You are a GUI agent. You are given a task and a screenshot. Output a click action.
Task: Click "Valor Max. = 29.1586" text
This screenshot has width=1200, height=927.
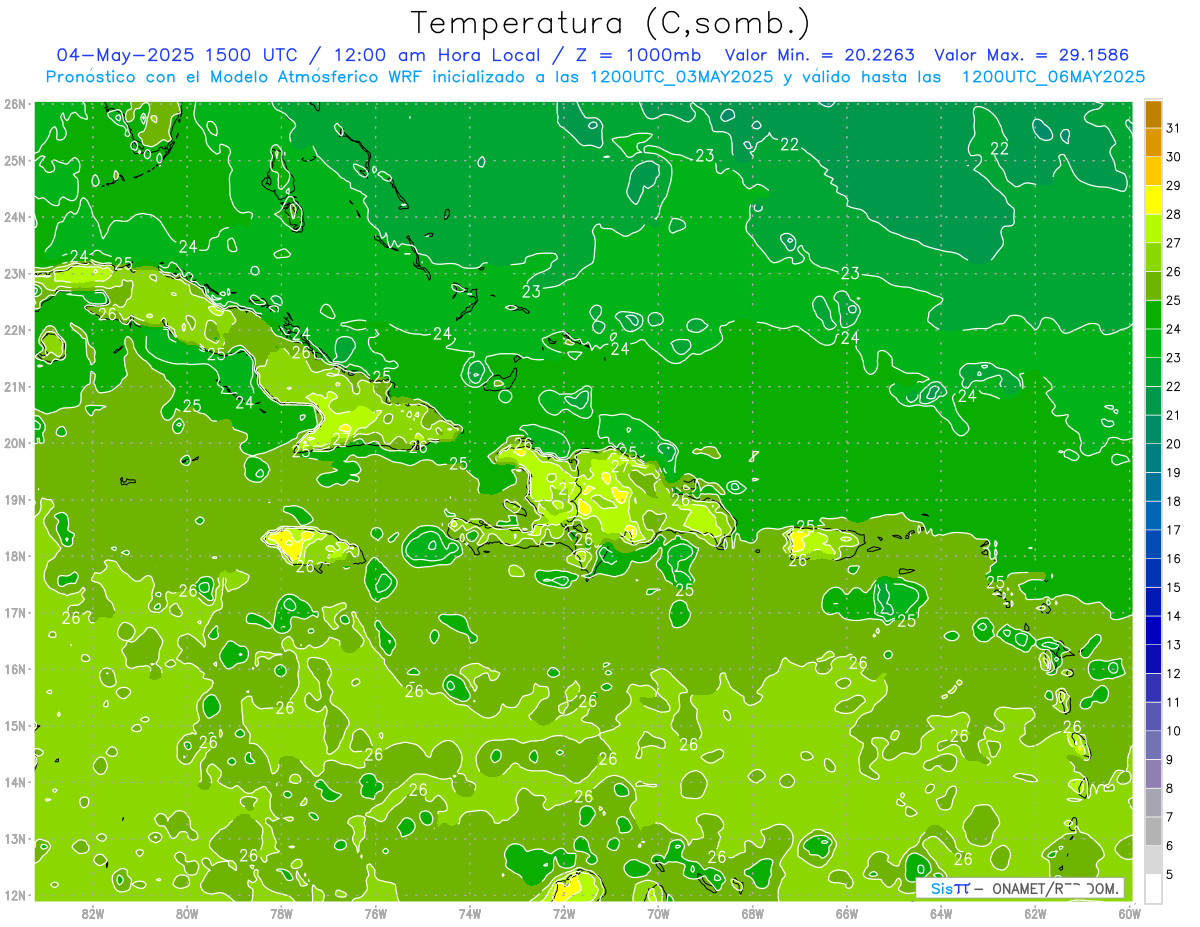[x=1031, y=55]
